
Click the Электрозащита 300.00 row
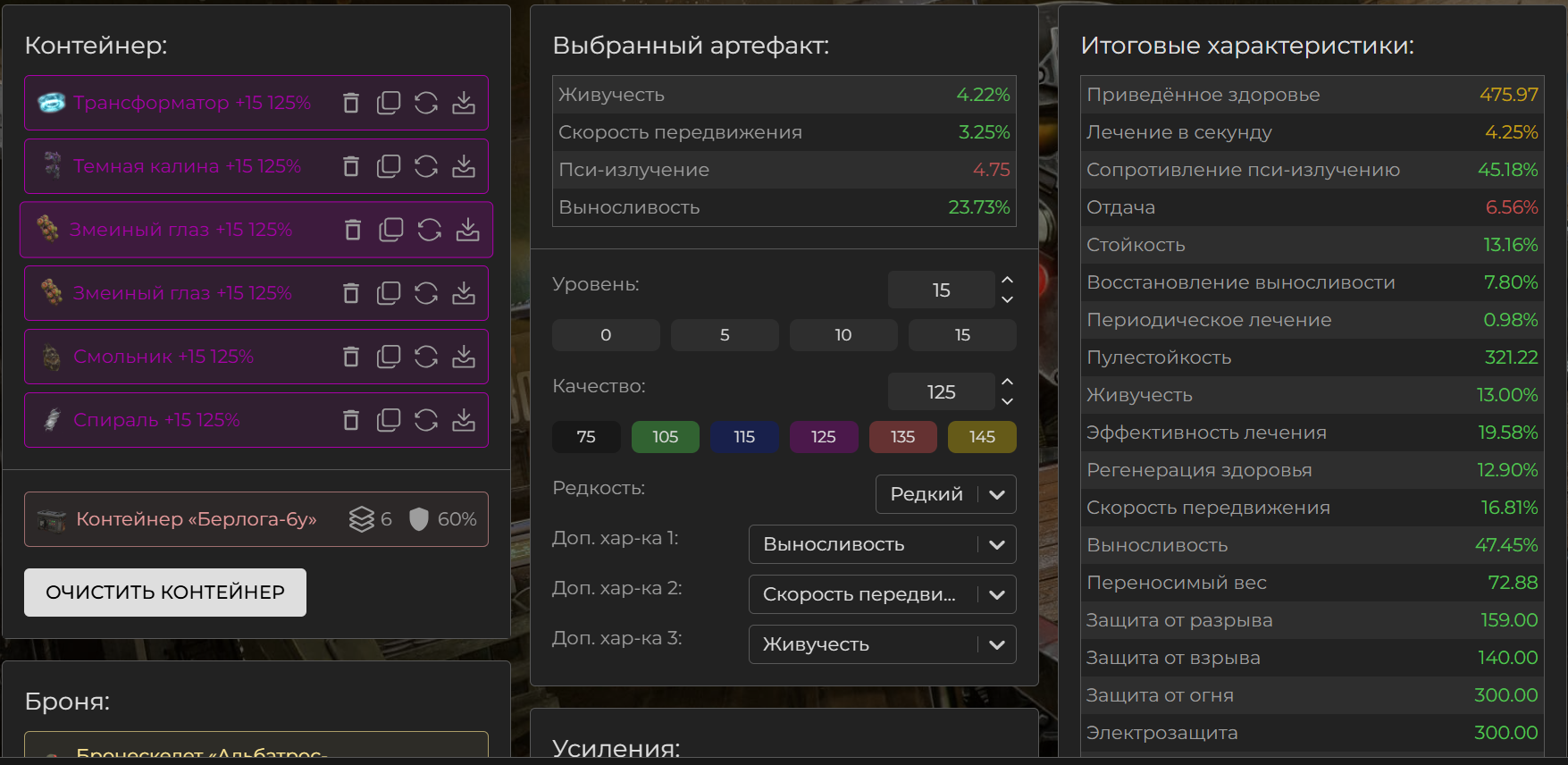[1312, 733]
